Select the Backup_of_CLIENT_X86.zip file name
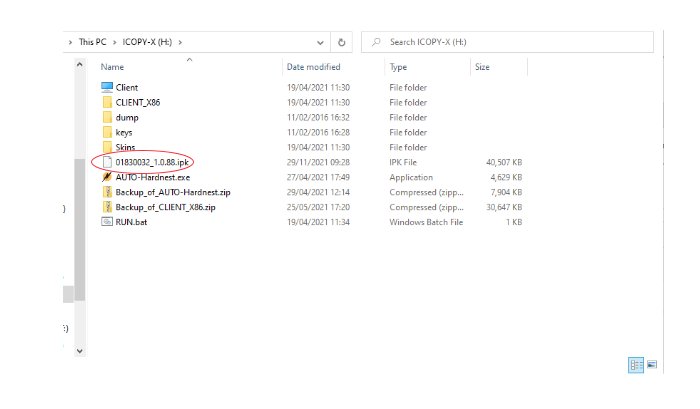The width and height of the screenshot is (700, 409). [165, 207]
